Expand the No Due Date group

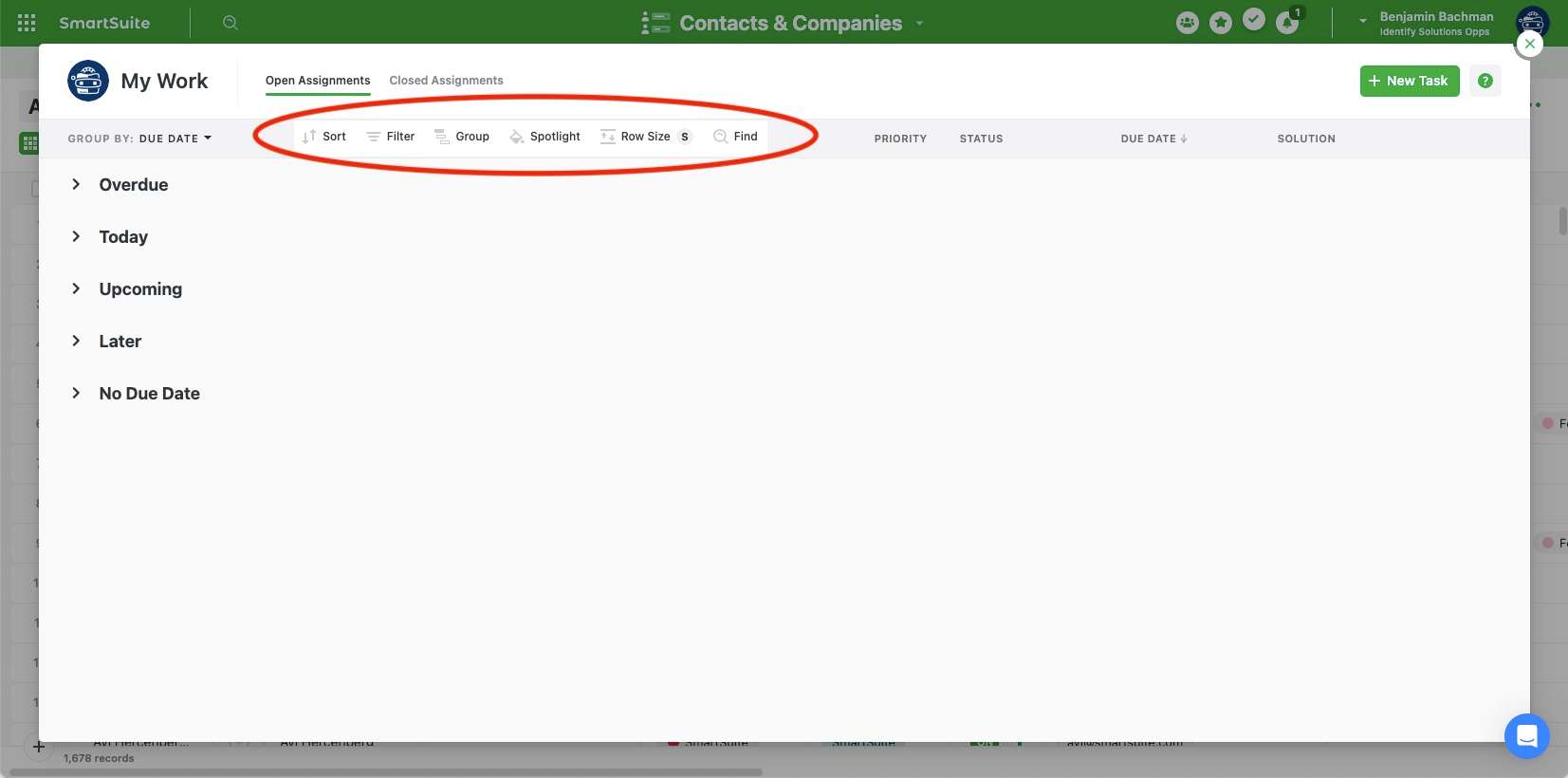click(76, 393)
